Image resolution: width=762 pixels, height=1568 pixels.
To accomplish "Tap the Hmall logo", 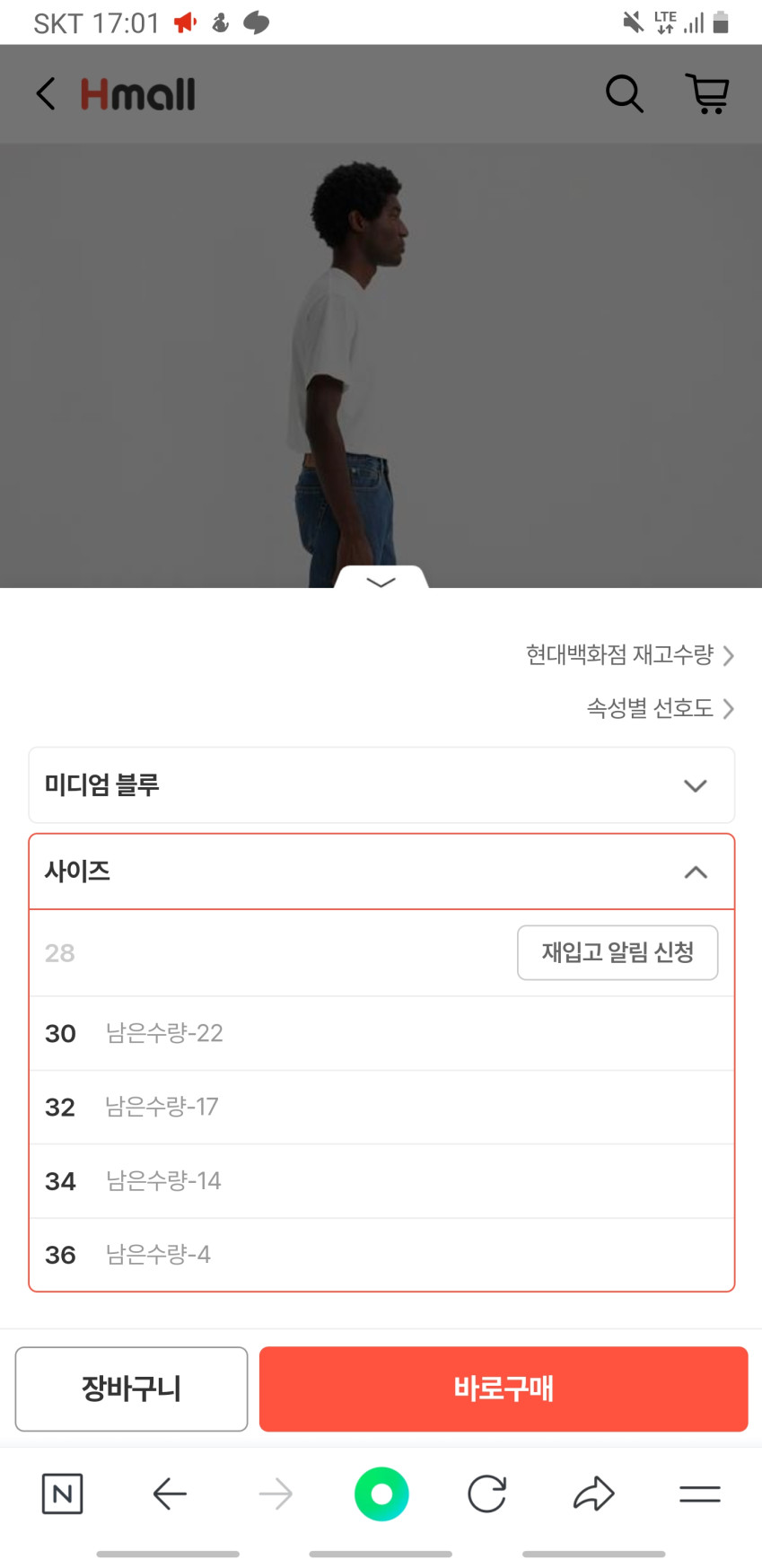I will (x=138, y=94).
